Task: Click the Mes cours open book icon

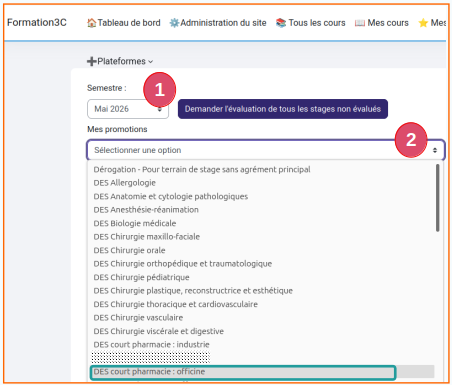Action: pos(360,23)
